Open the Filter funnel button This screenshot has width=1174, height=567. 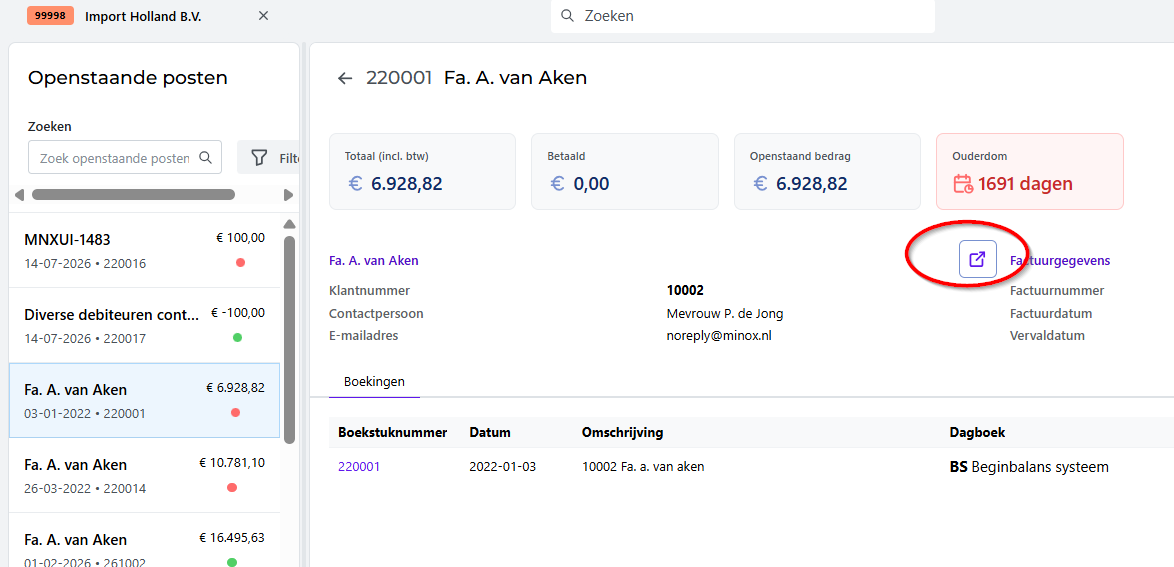[268, 157]
